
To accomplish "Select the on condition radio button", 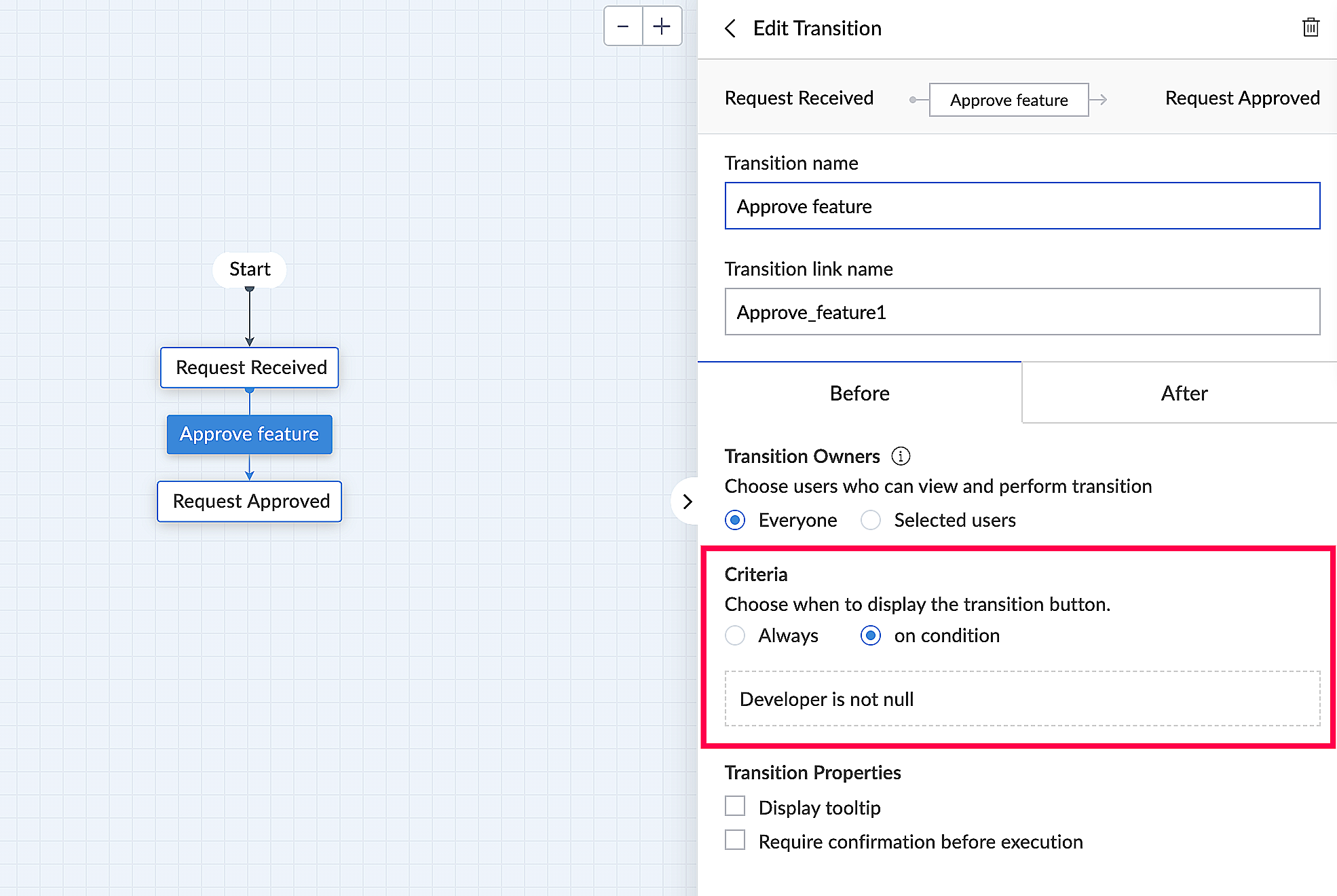I will coord(871,635).
